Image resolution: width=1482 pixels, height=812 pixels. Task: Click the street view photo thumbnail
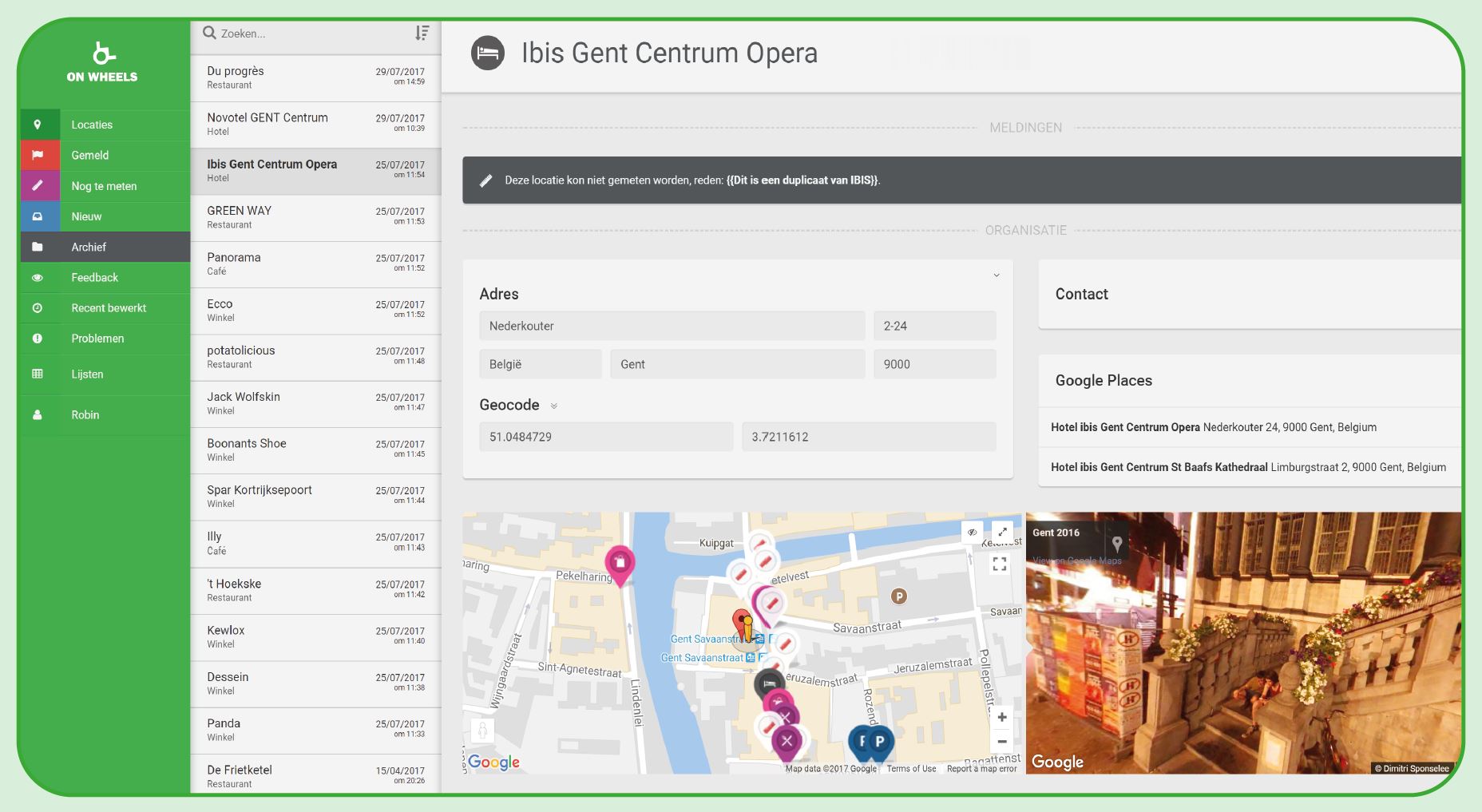pyautogui.click(x=1243, y=643)
